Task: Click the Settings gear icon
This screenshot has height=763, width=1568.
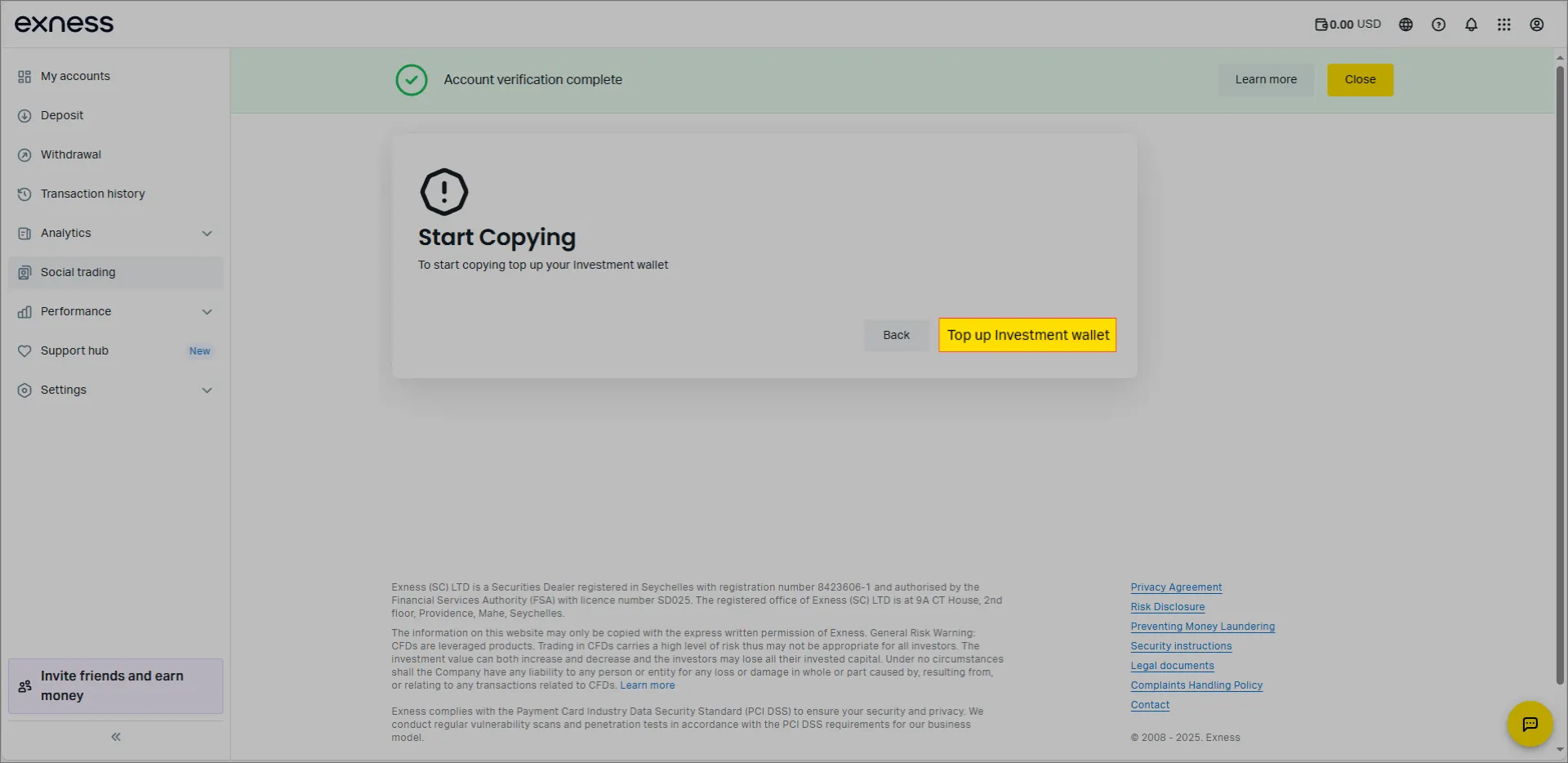Action: pyautogui.click(x=24, y=390)
